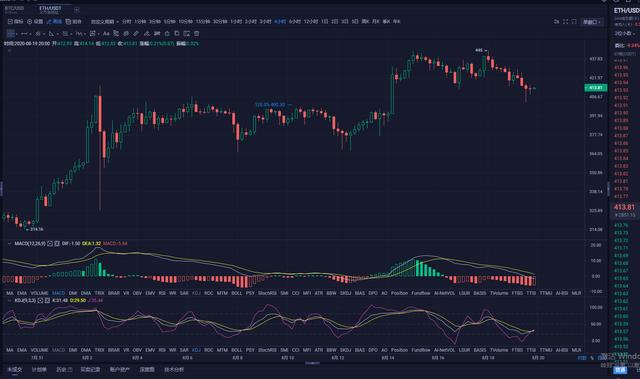Open the 历史 history tab
640x379 pixels.
coord(64,370)
